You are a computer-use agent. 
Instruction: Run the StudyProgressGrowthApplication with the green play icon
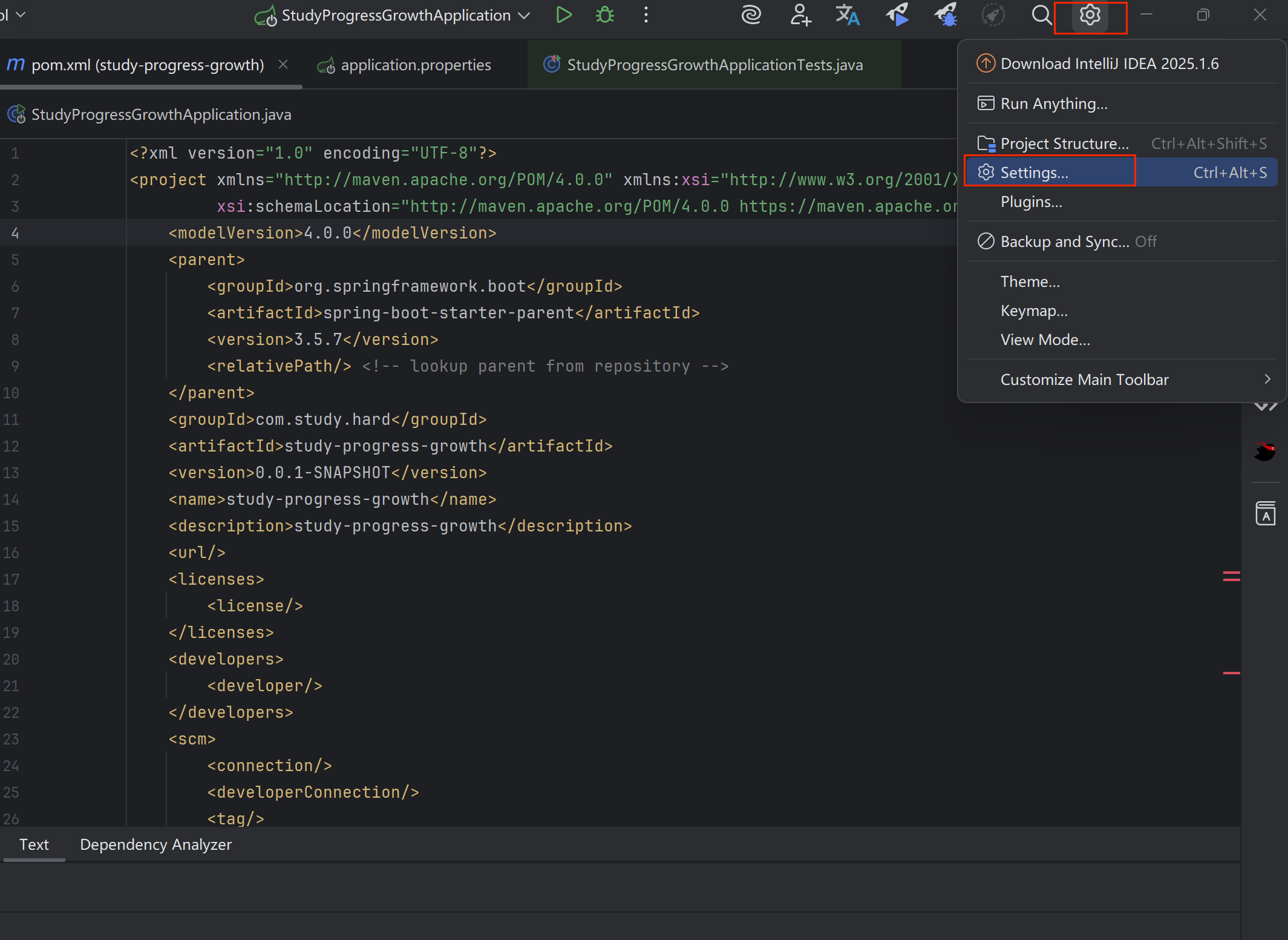point(563,15)
